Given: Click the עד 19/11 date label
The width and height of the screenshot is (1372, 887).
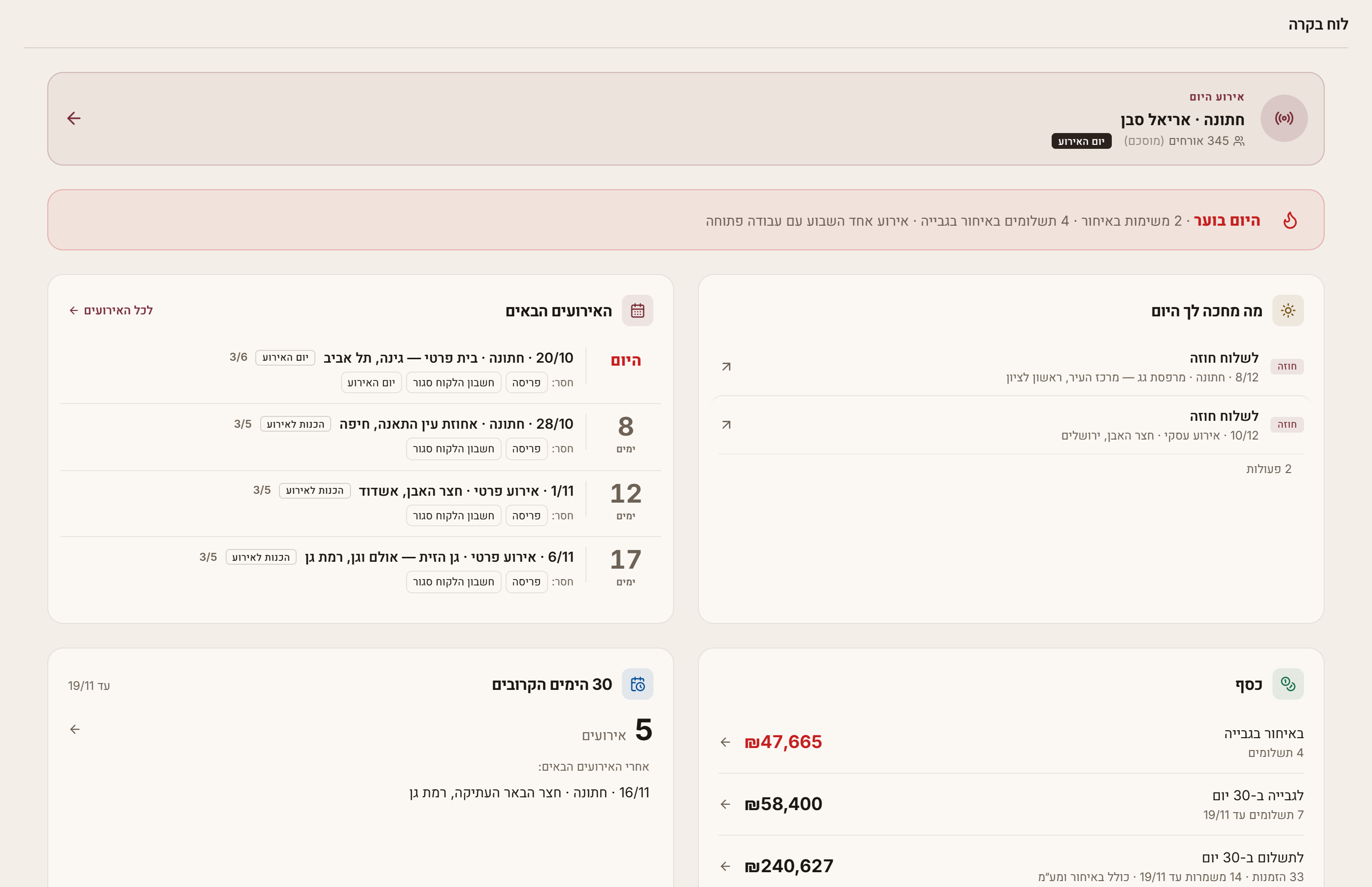Looking at the screenshot, I should tap(89, 685).
